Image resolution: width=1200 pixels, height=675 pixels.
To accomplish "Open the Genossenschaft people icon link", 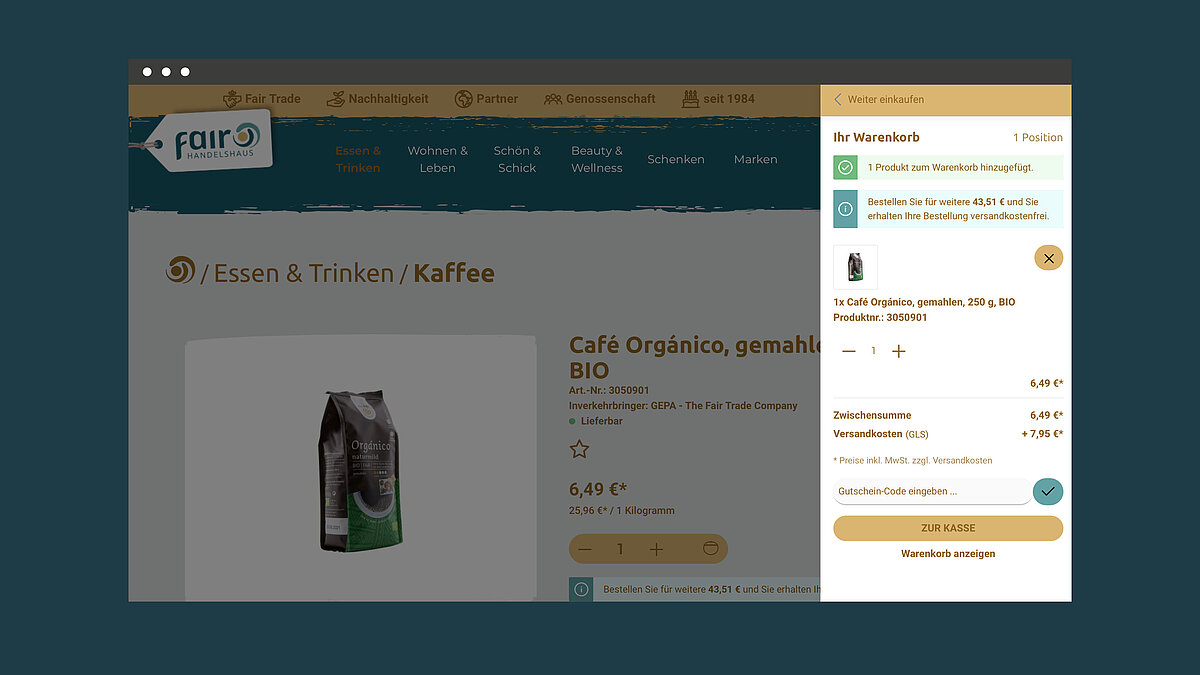I will point(553,99).
